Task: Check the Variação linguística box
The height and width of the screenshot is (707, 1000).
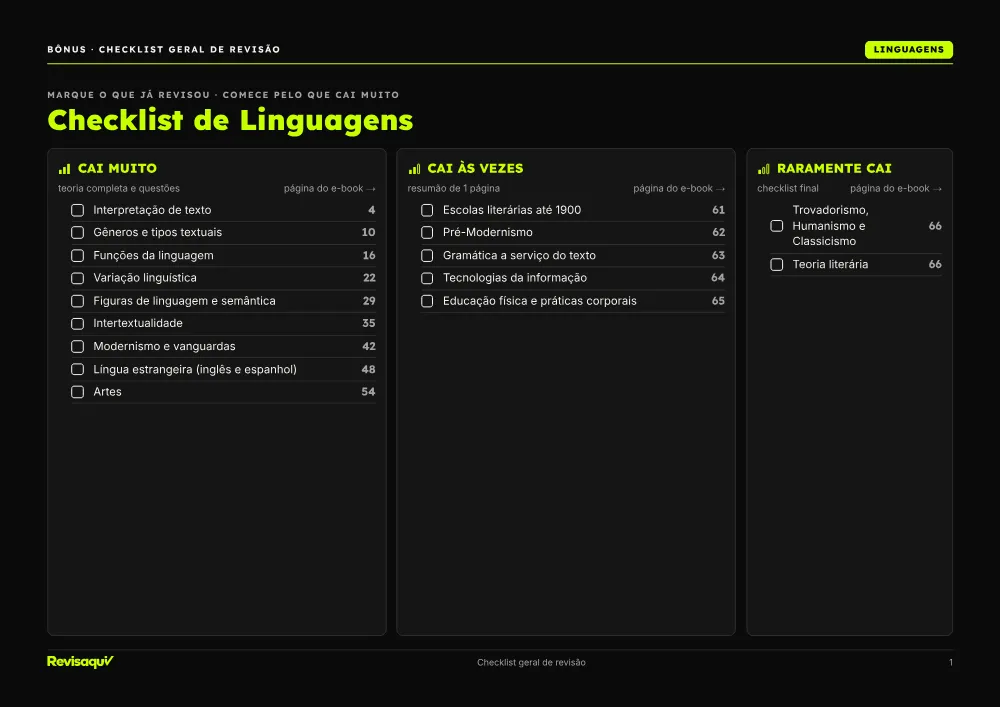Action: (77, 278)
